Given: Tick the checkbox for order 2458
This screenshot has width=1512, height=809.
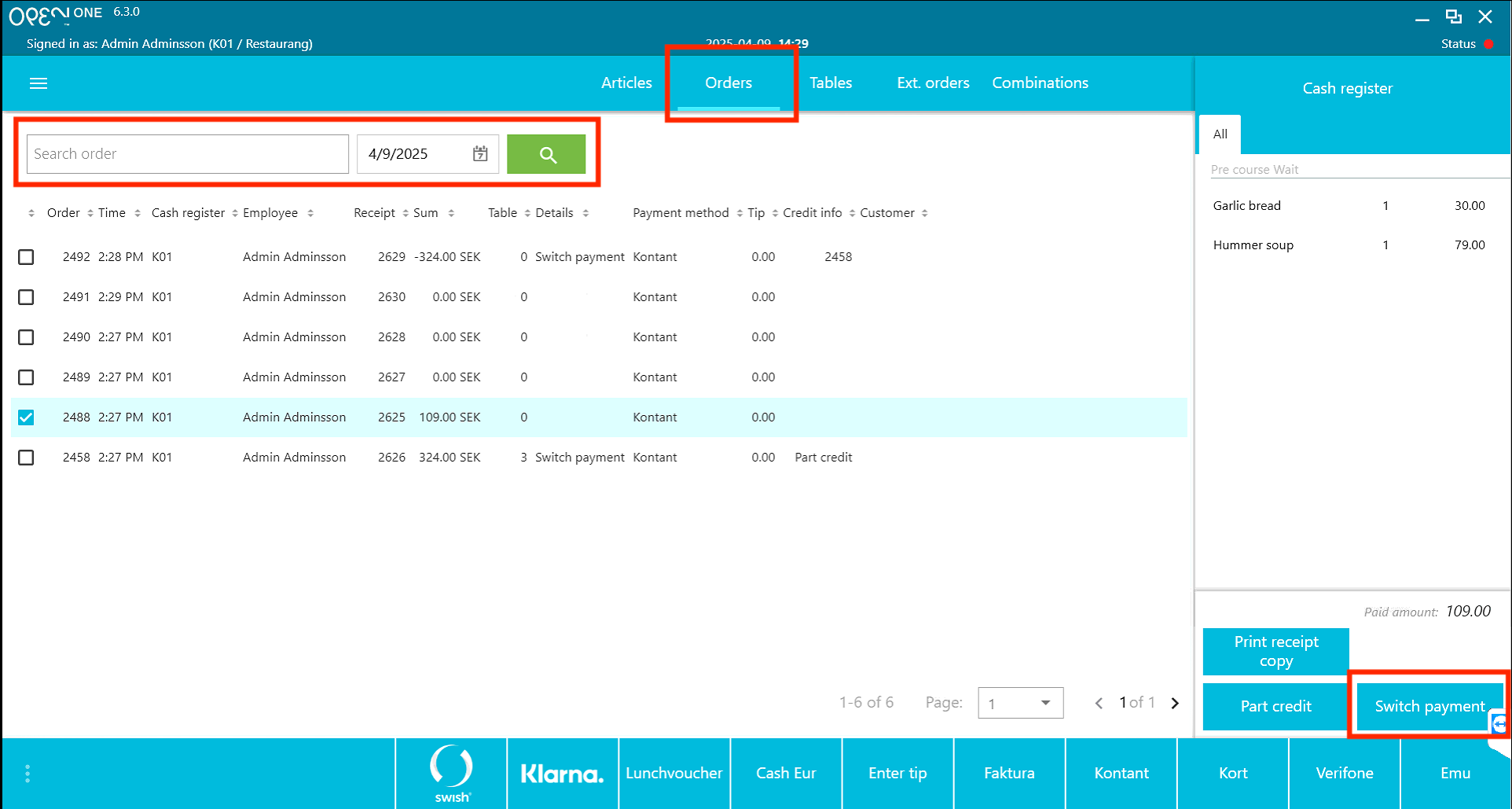Looking at the screenshot, I should pos(26,458).
